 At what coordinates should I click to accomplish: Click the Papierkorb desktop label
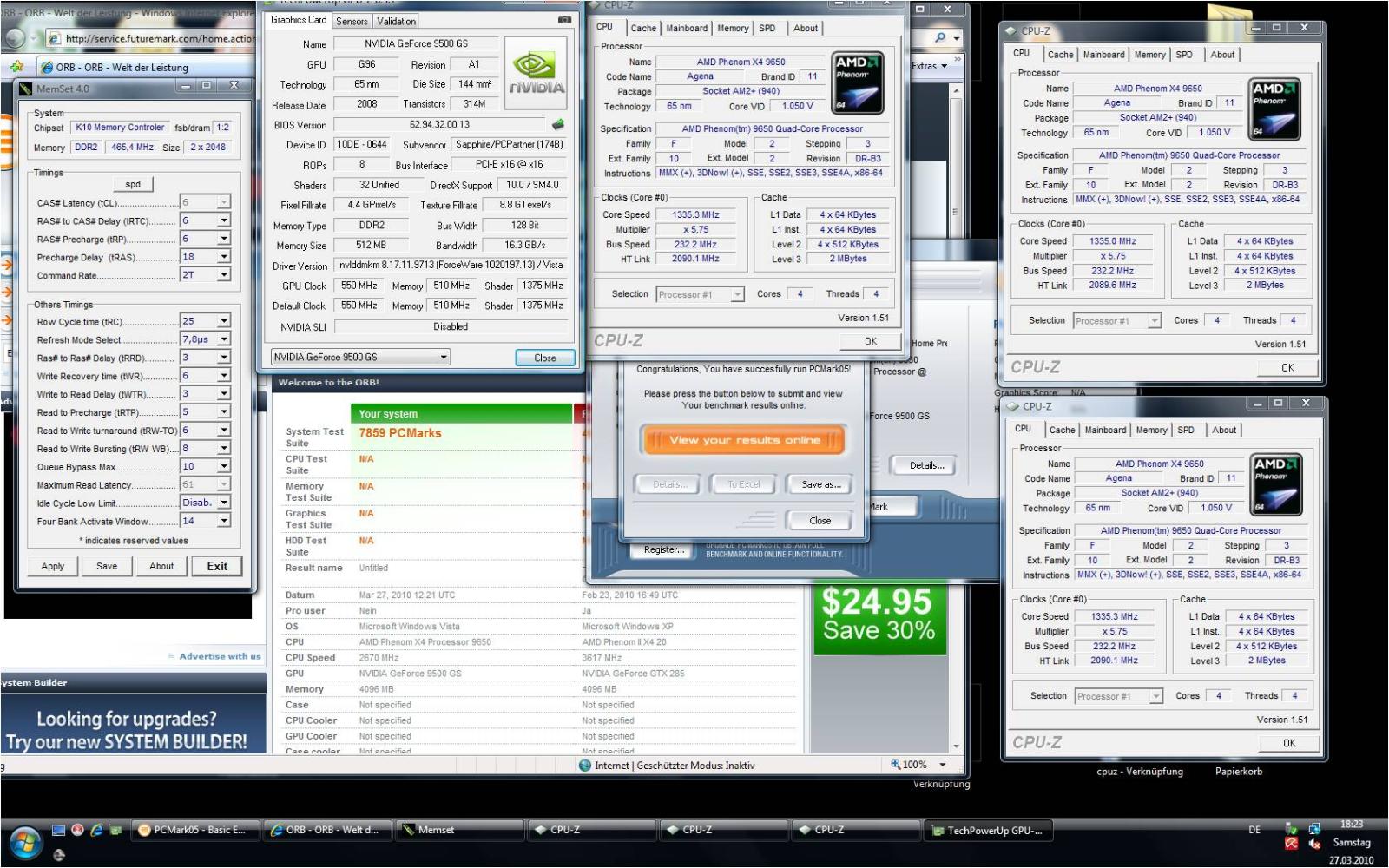point(1239,771)
